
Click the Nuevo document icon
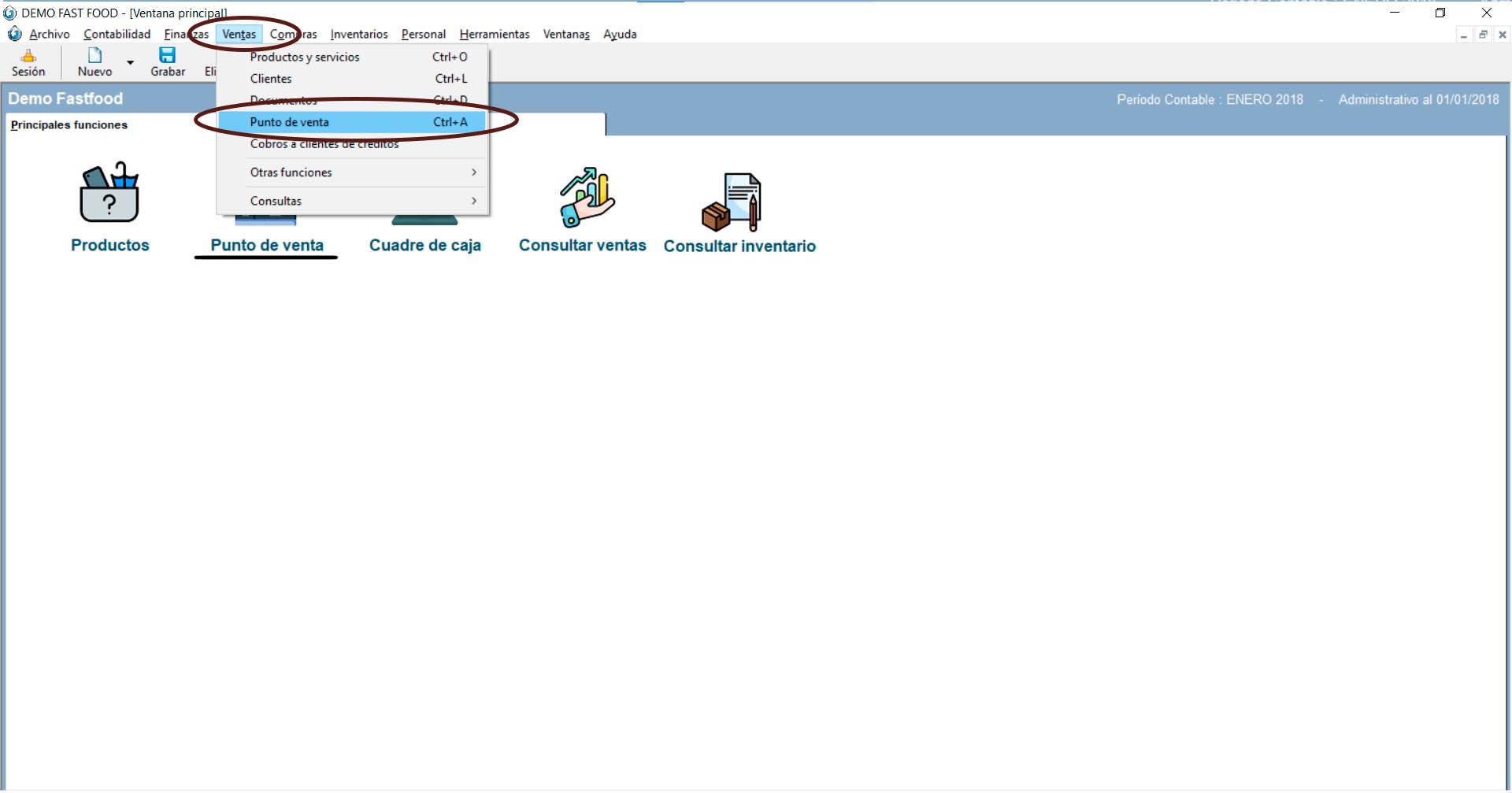tap(94, 55)
